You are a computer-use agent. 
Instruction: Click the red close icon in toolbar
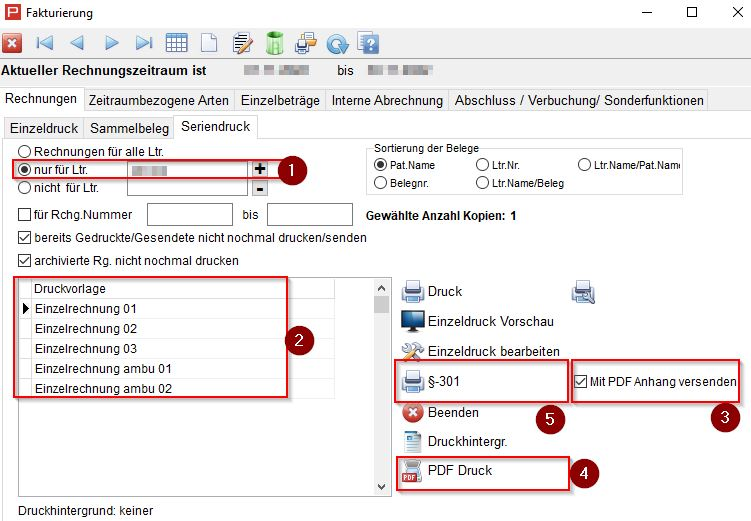coord(12,43)
